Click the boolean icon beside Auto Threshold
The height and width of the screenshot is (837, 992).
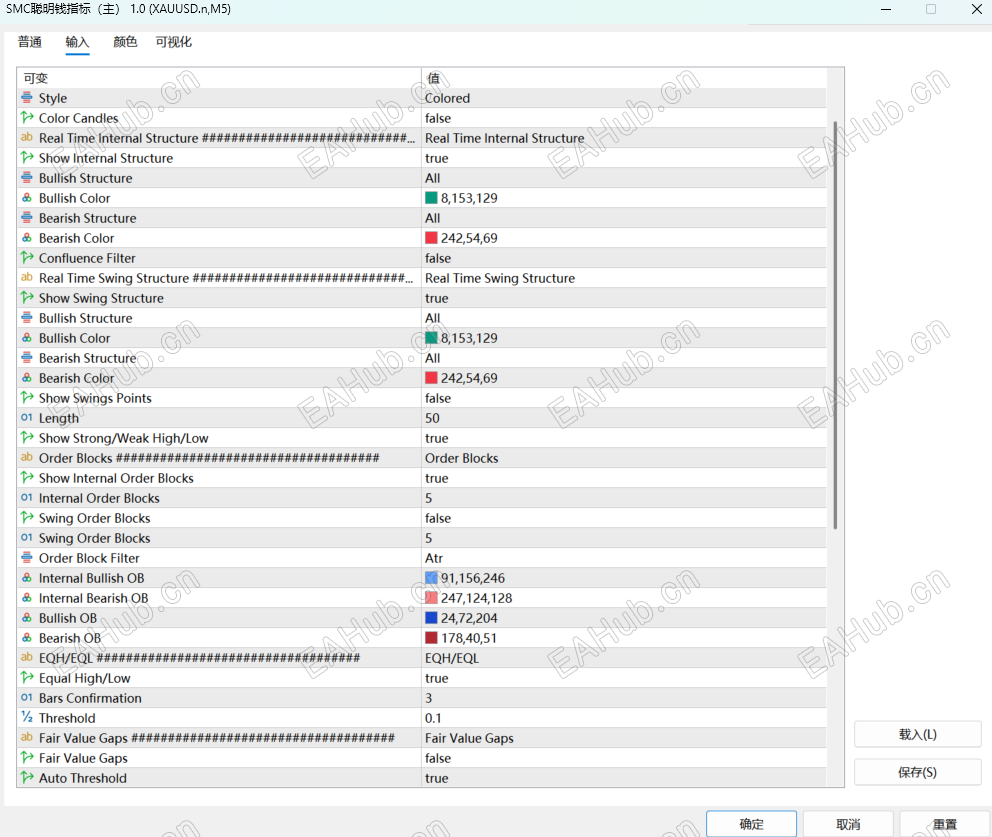click(x=27, y=778)
